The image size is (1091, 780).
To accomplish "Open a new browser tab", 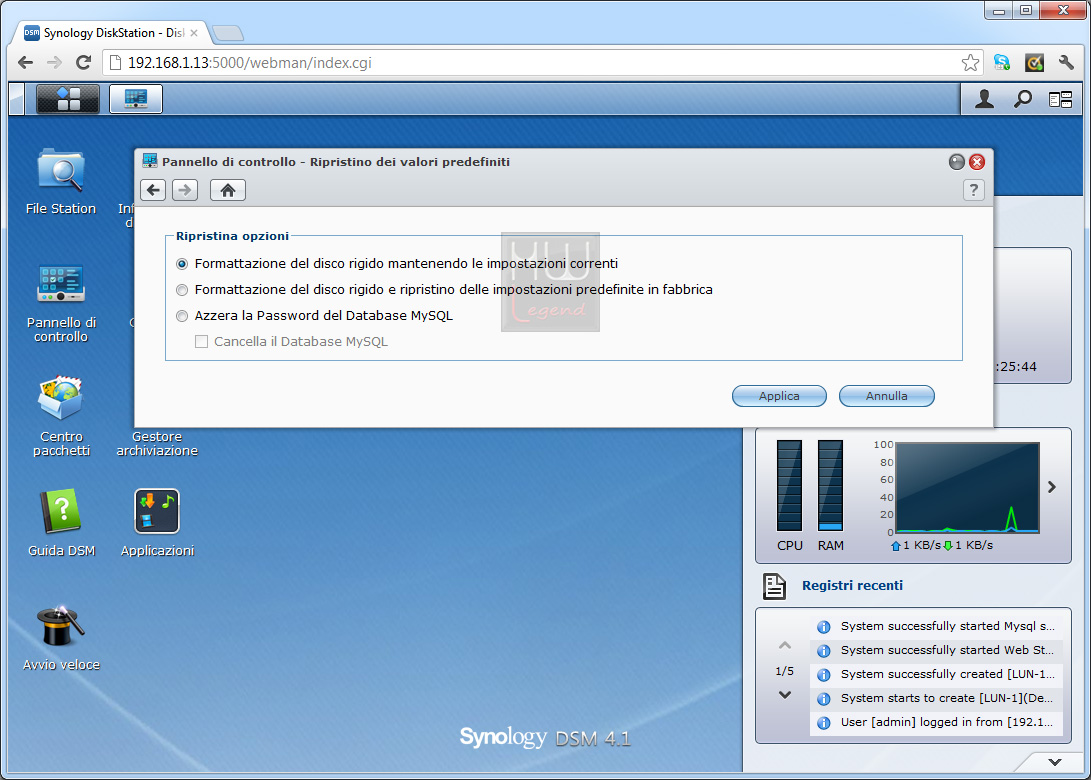I will pos(228,33).
